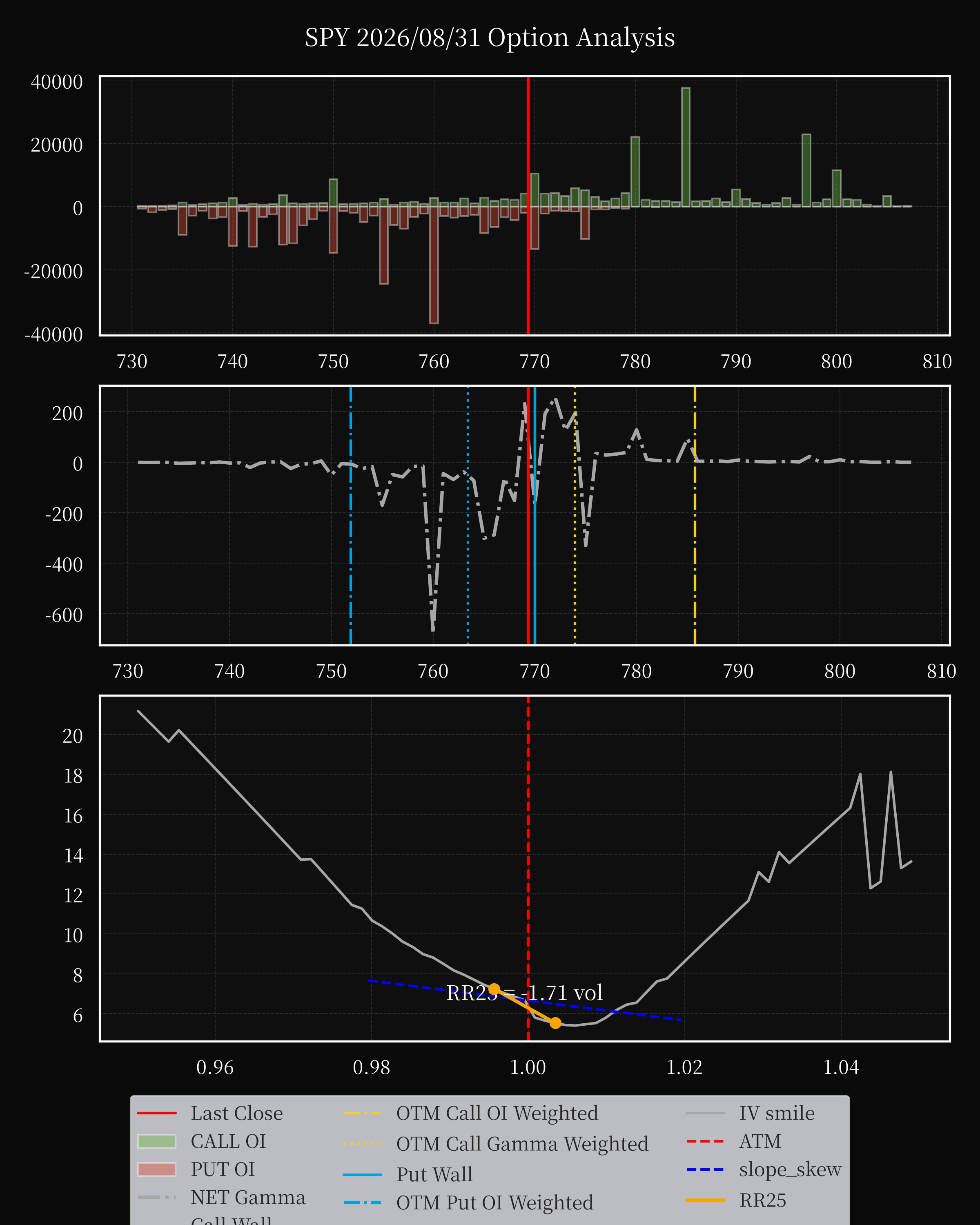Click the upper-left orange RR25 marker dot
Screen dimensions: 980x1225
point(494,989)
